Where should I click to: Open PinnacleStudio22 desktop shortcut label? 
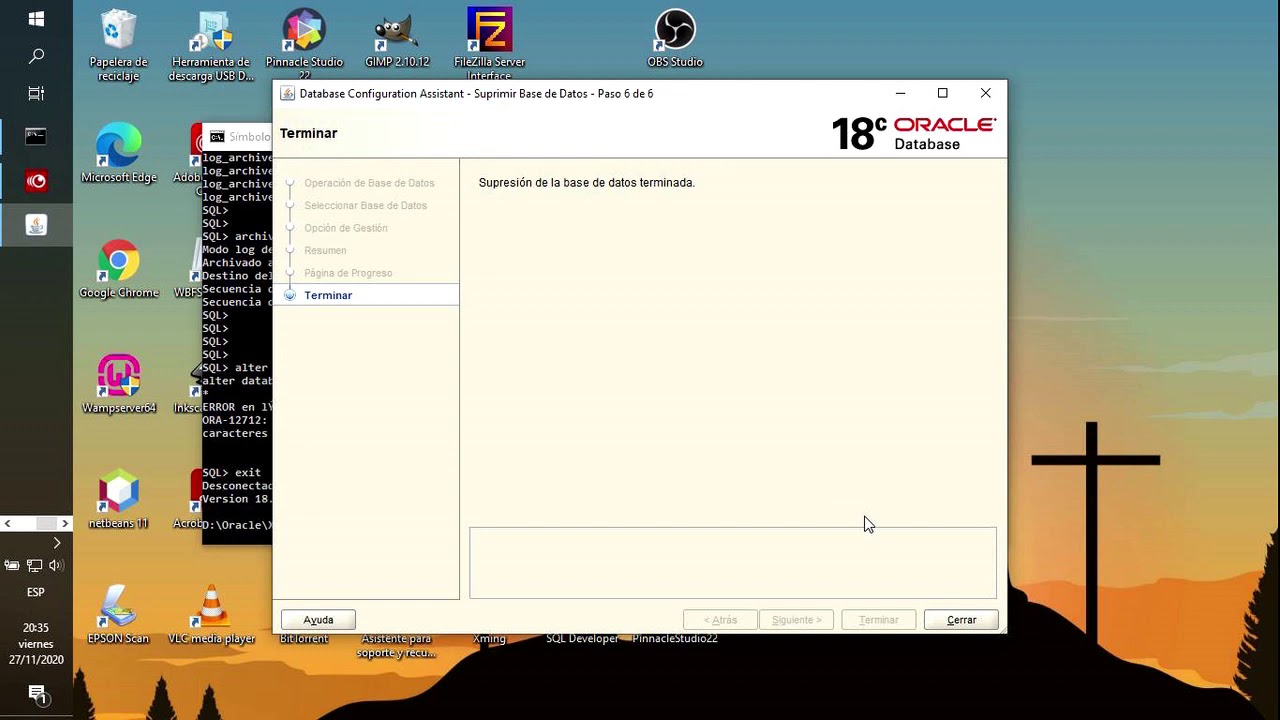coord(675,639)
